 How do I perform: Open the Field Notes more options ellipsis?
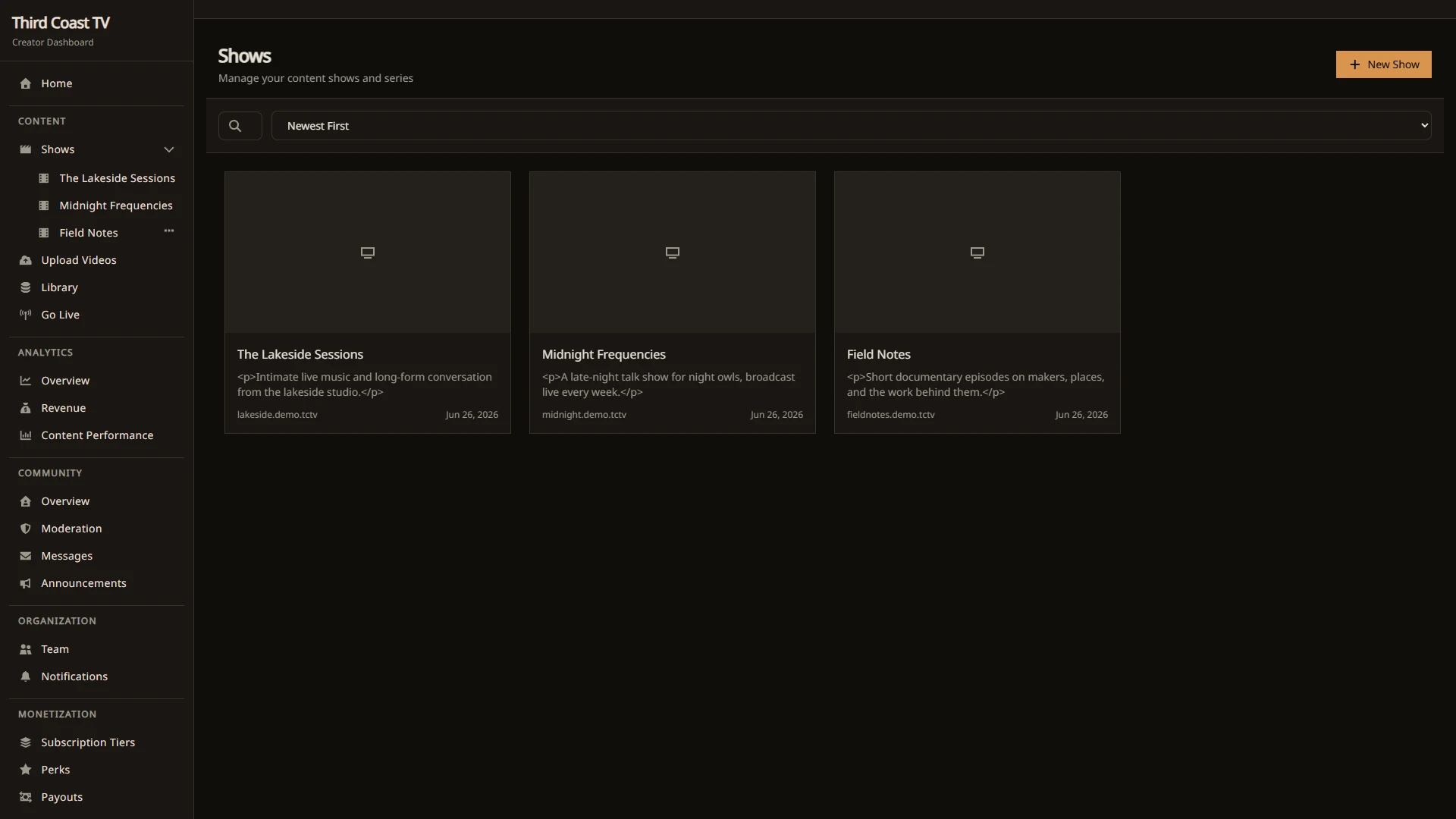coord(169,231)
